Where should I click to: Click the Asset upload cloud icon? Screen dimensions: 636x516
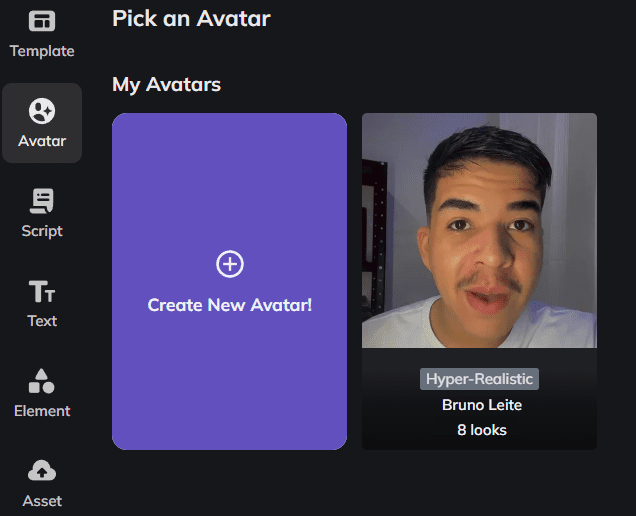[42, 471]
